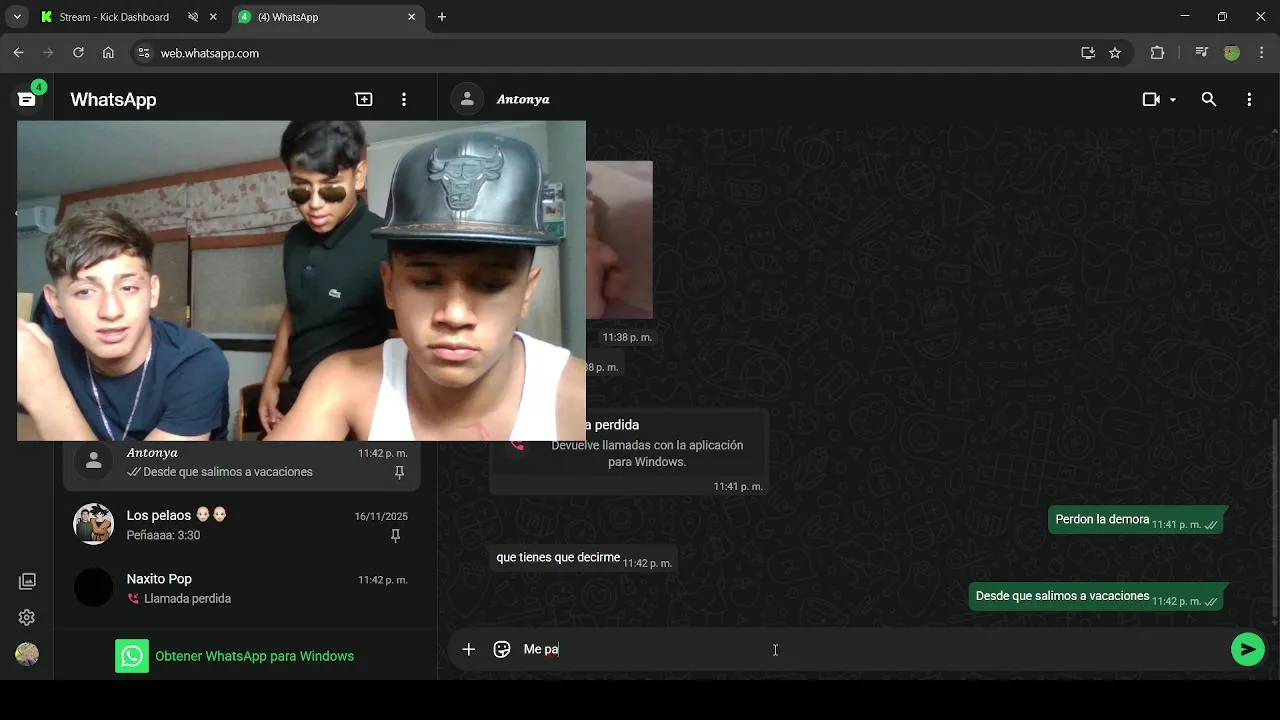The width and height of the screenshot is (1280, 720).
Task: Open the attach plus menu in composer
Action: (468, 649)
